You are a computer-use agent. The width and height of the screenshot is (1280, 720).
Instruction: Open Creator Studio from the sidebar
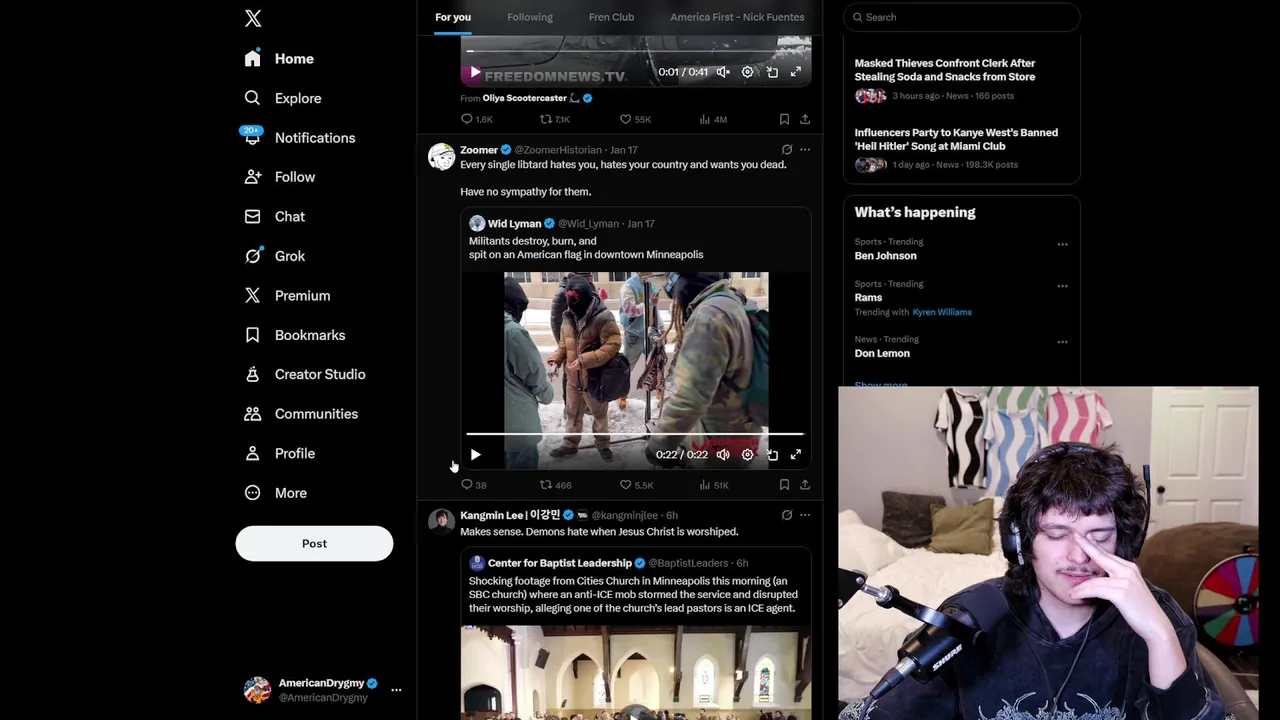click(305, 374)
